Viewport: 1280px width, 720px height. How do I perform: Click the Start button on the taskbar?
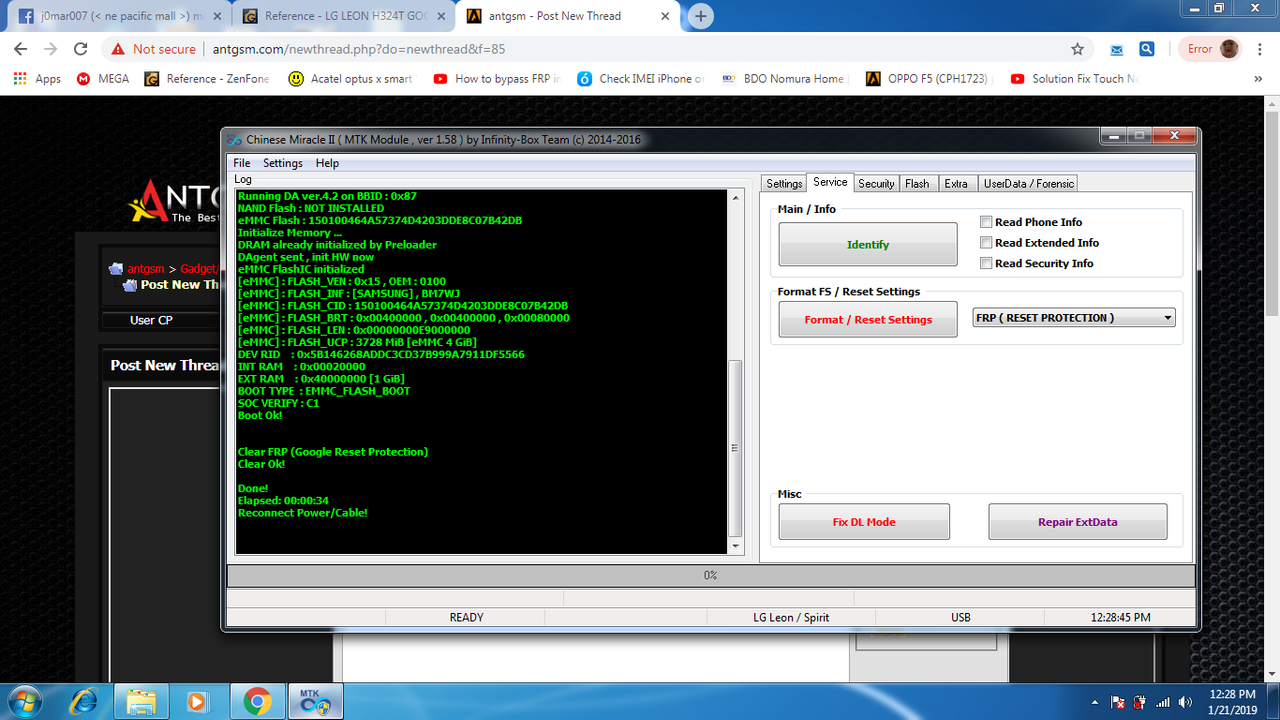[x=22, y=701]
